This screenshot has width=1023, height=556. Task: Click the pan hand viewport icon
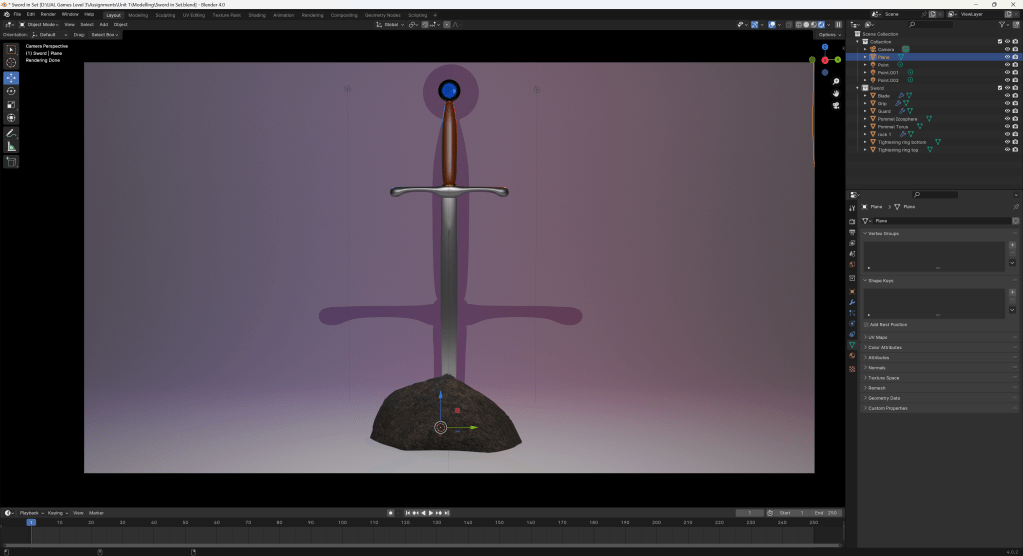(x=836, y=93)
